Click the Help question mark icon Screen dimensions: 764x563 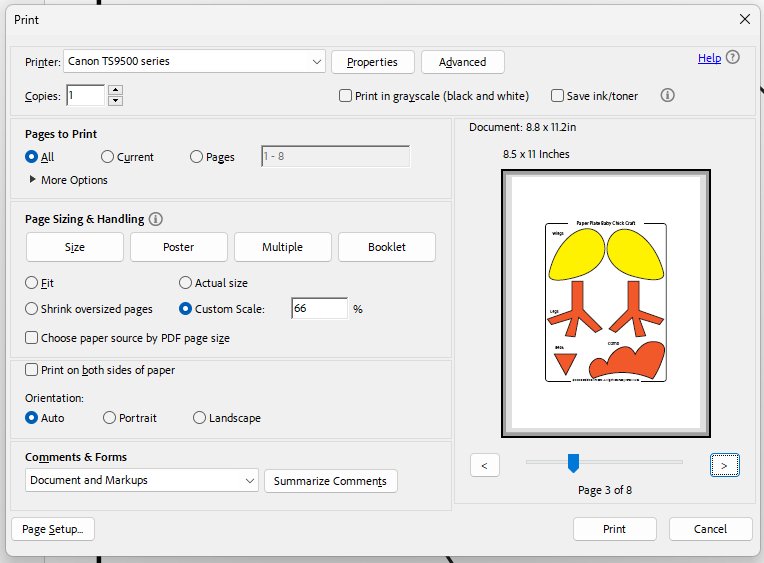[x=733, y=58]
